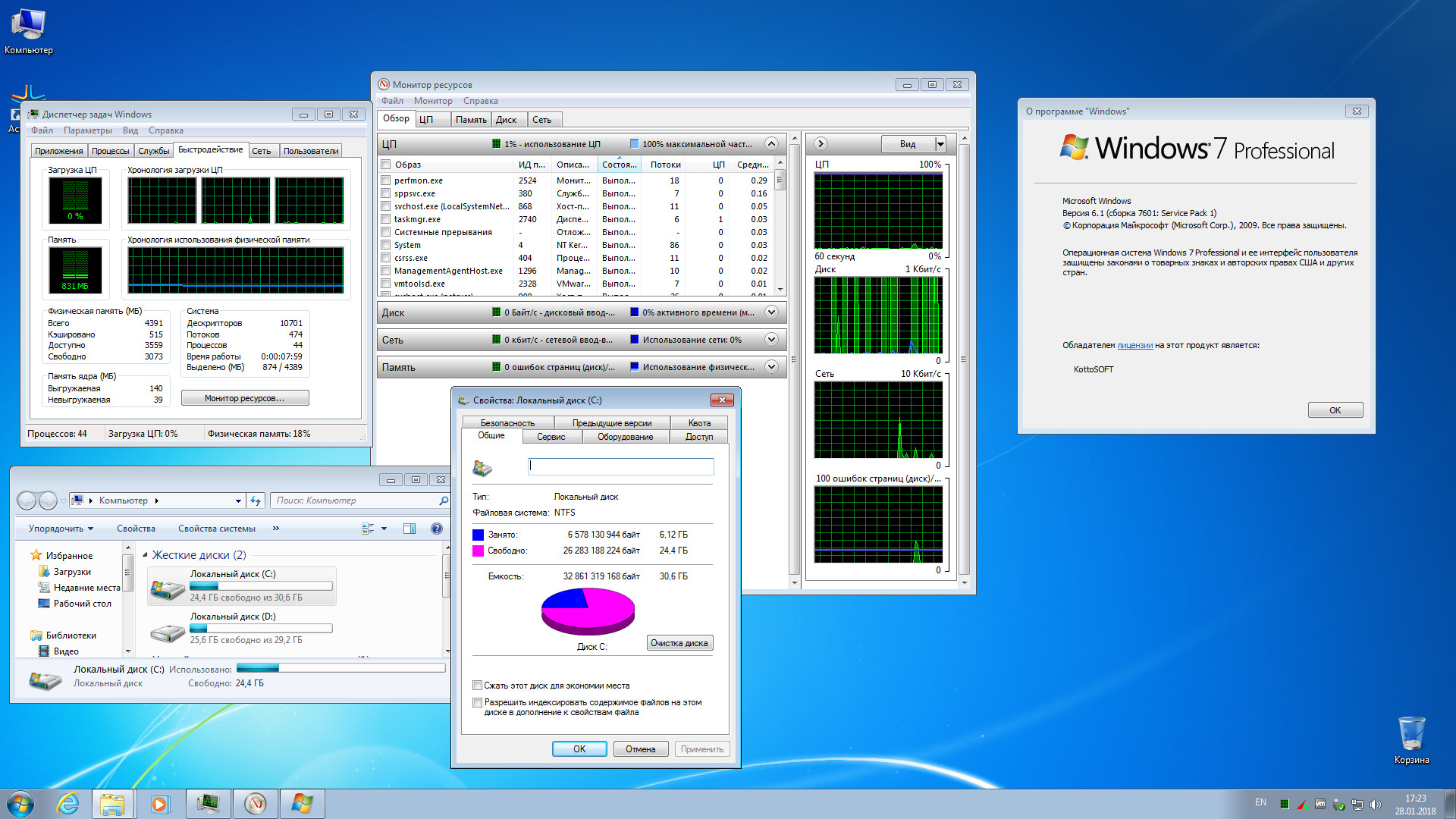
Task: Switch to the Processes tab in Task Manager
Action: pyautogui.click(x=111, y=151)
